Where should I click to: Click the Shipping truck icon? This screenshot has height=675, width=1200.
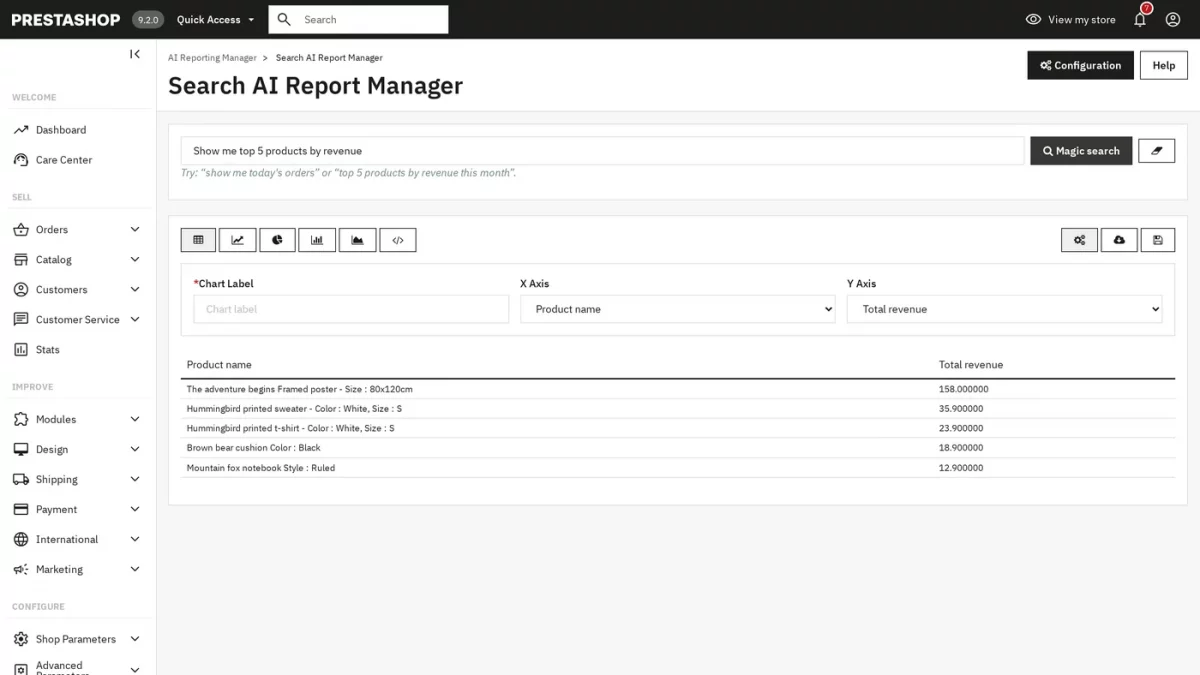[21, 480]
